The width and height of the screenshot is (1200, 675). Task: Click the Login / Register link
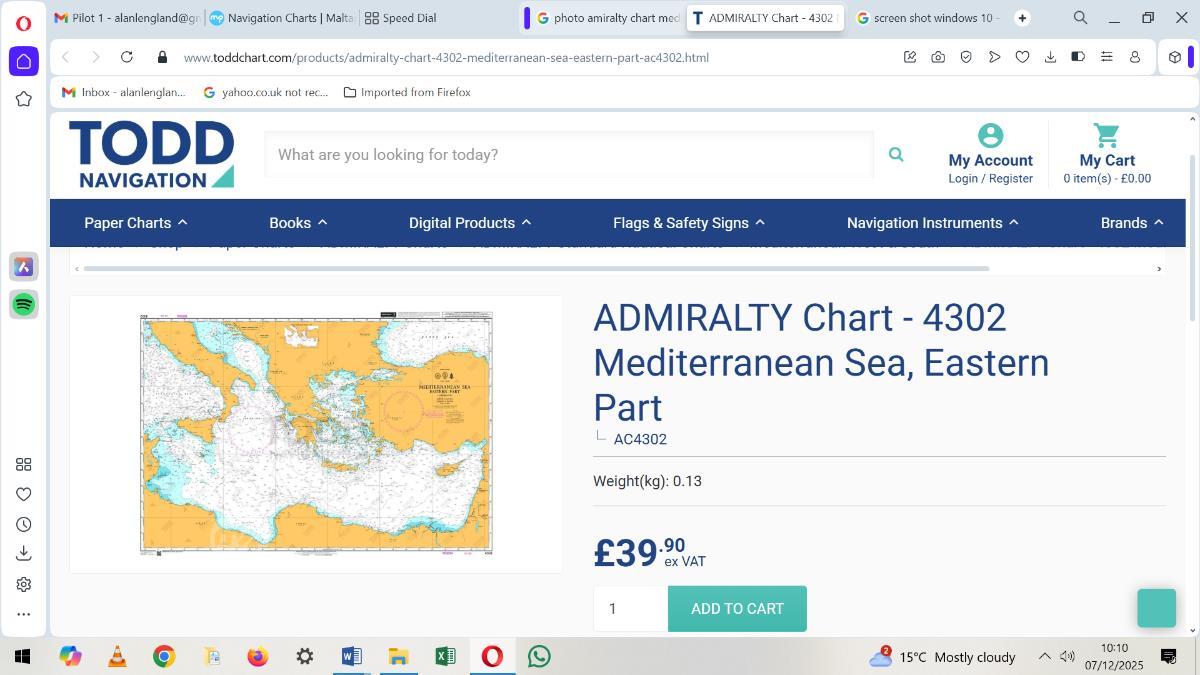[x=990, y=178]
